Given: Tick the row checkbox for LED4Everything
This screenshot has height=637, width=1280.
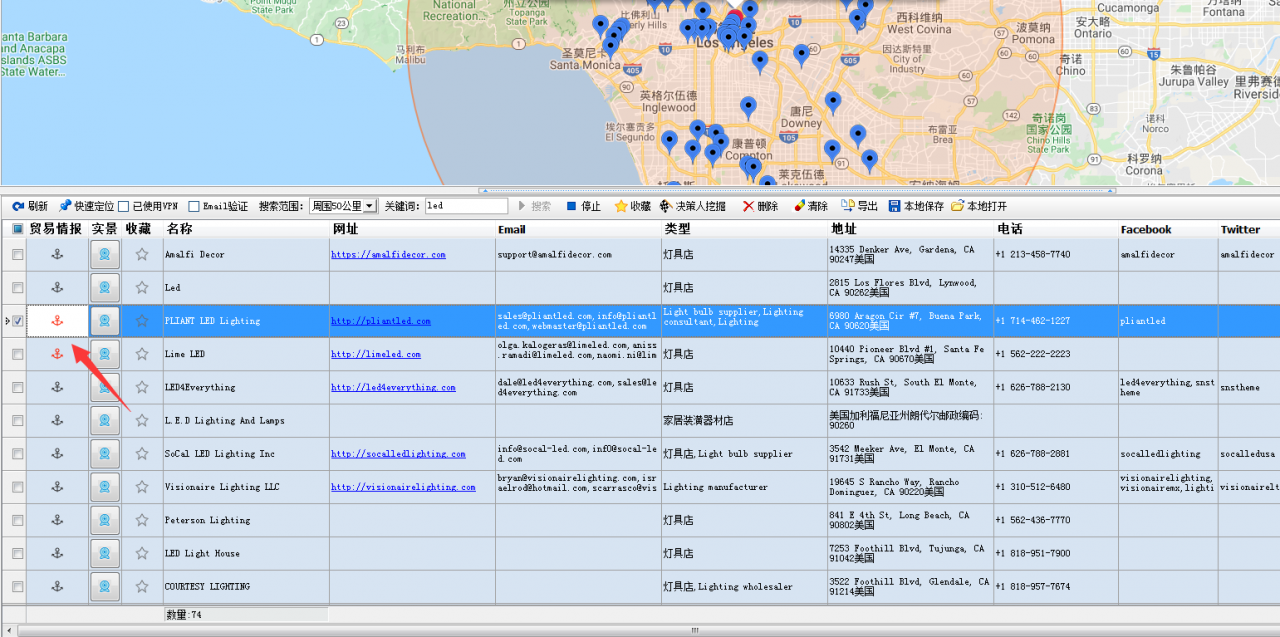Looking at the screenshot, I should [x=17, y=387].
